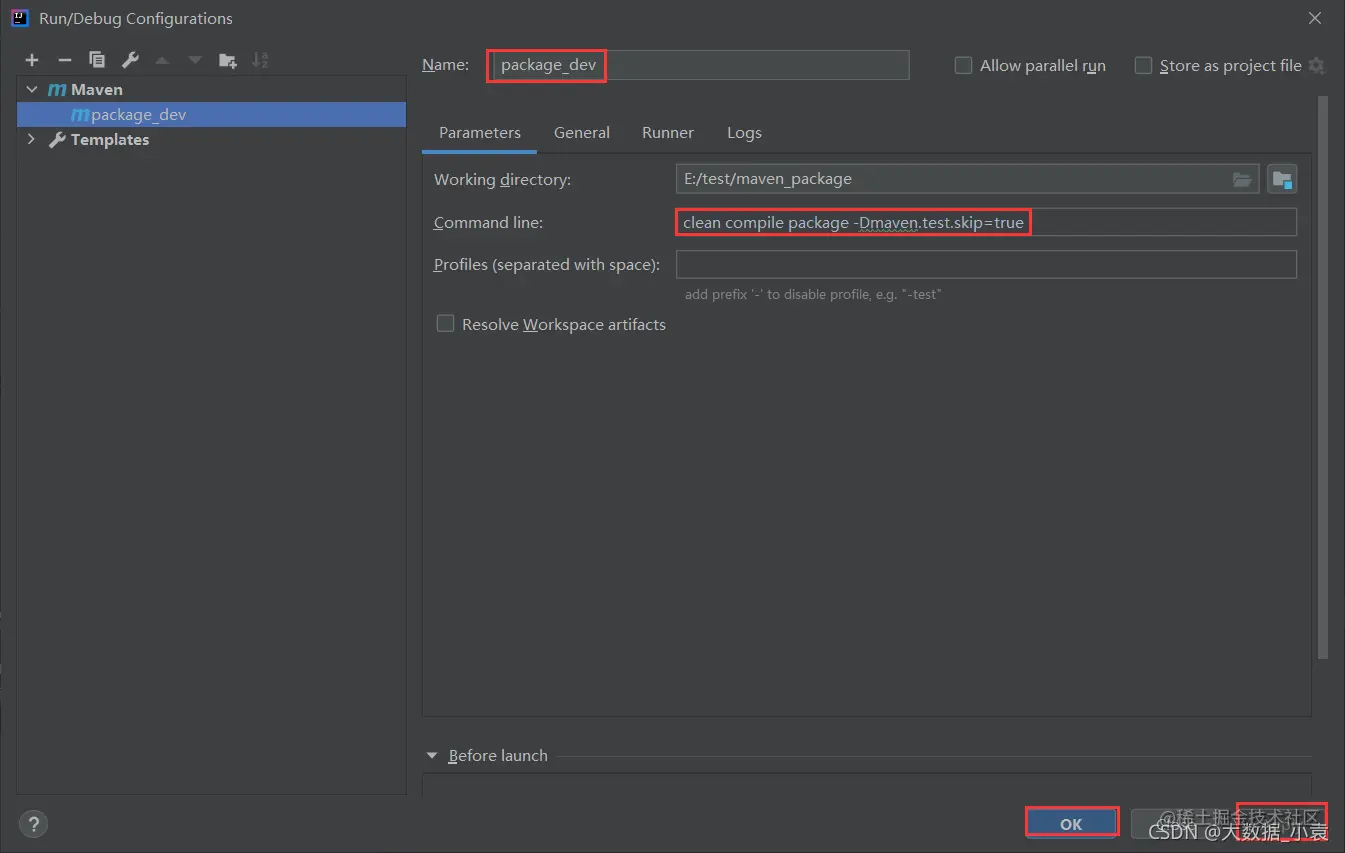Open the gear settings next to Store as project file
The height and width of the screenshot is (853, 1345).
(x=1316, y=66)
